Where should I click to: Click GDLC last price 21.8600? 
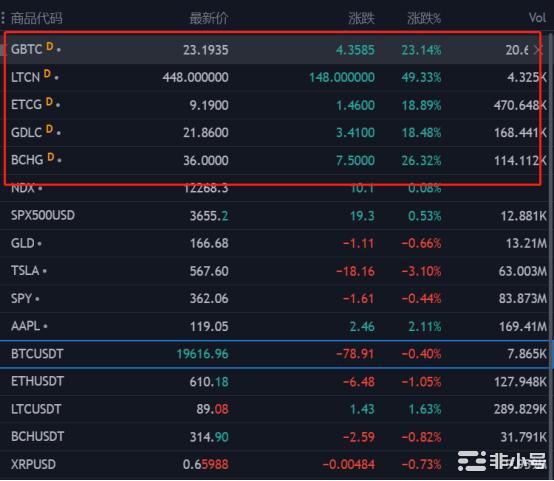(206, 133)
